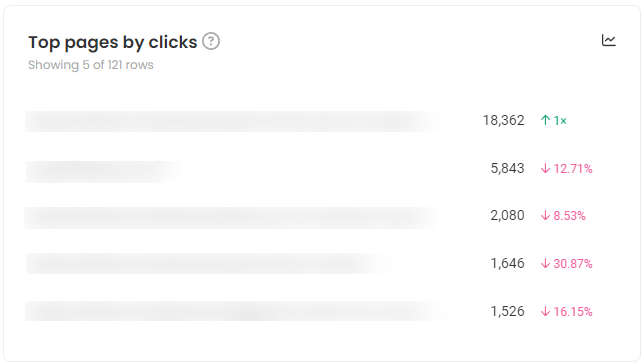Click the Showing 5 of 121 rows text
Viewport: 644px width, 364px height.
click(91, 65)
